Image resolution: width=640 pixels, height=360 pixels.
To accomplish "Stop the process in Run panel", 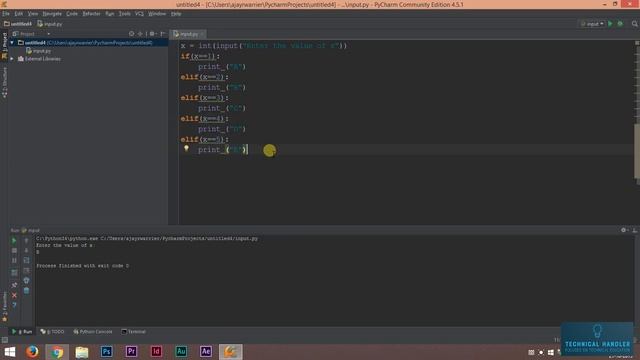I will pos(14,250).
